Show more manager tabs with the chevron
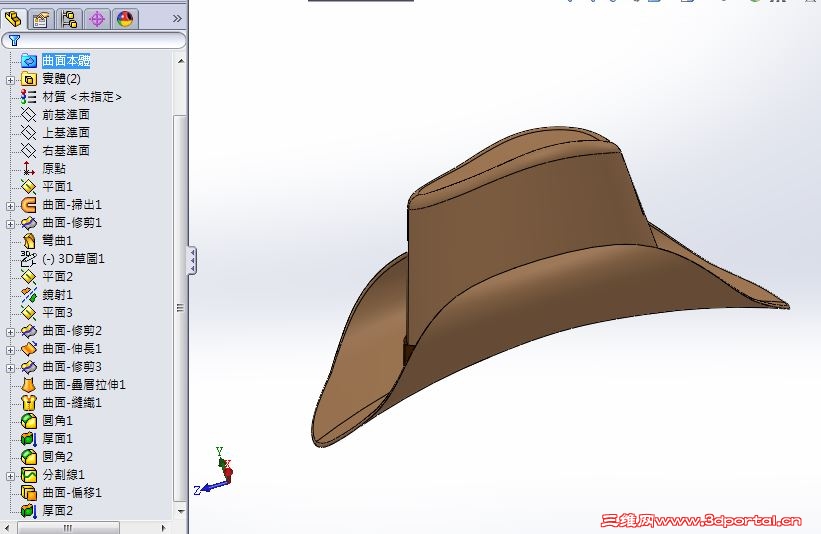The image size is (821, 534). pyautogui.click(x=177, y=19)
